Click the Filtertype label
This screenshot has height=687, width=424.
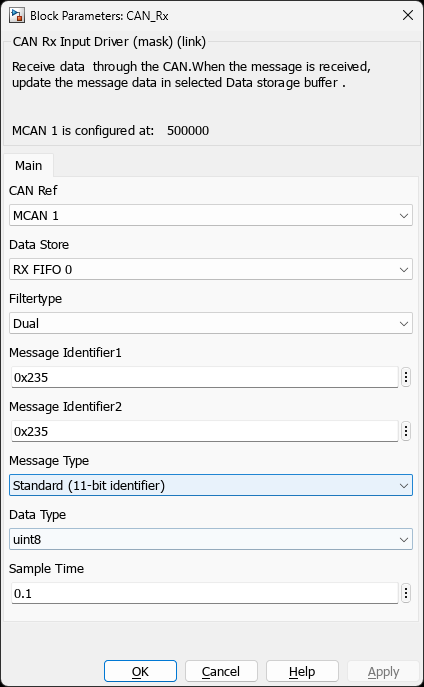tap(35, 299)
